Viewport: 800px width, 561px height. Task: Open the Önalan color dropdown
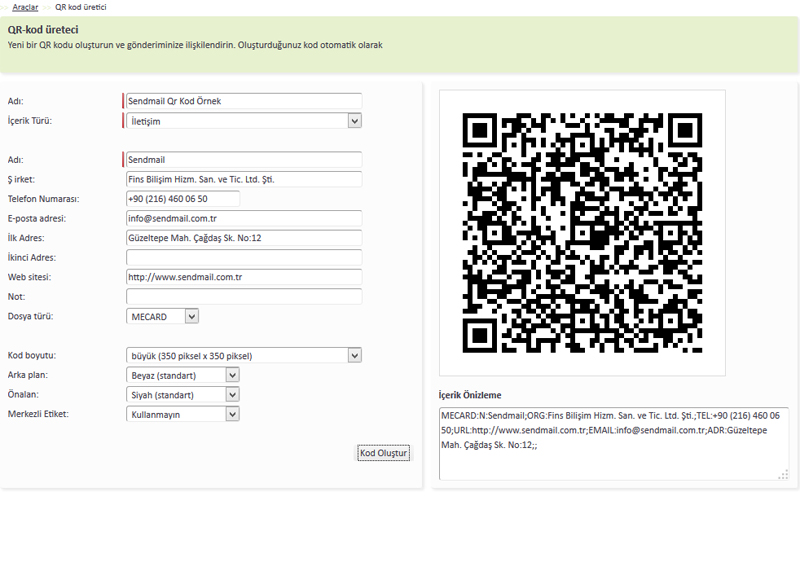pos(183,394)
